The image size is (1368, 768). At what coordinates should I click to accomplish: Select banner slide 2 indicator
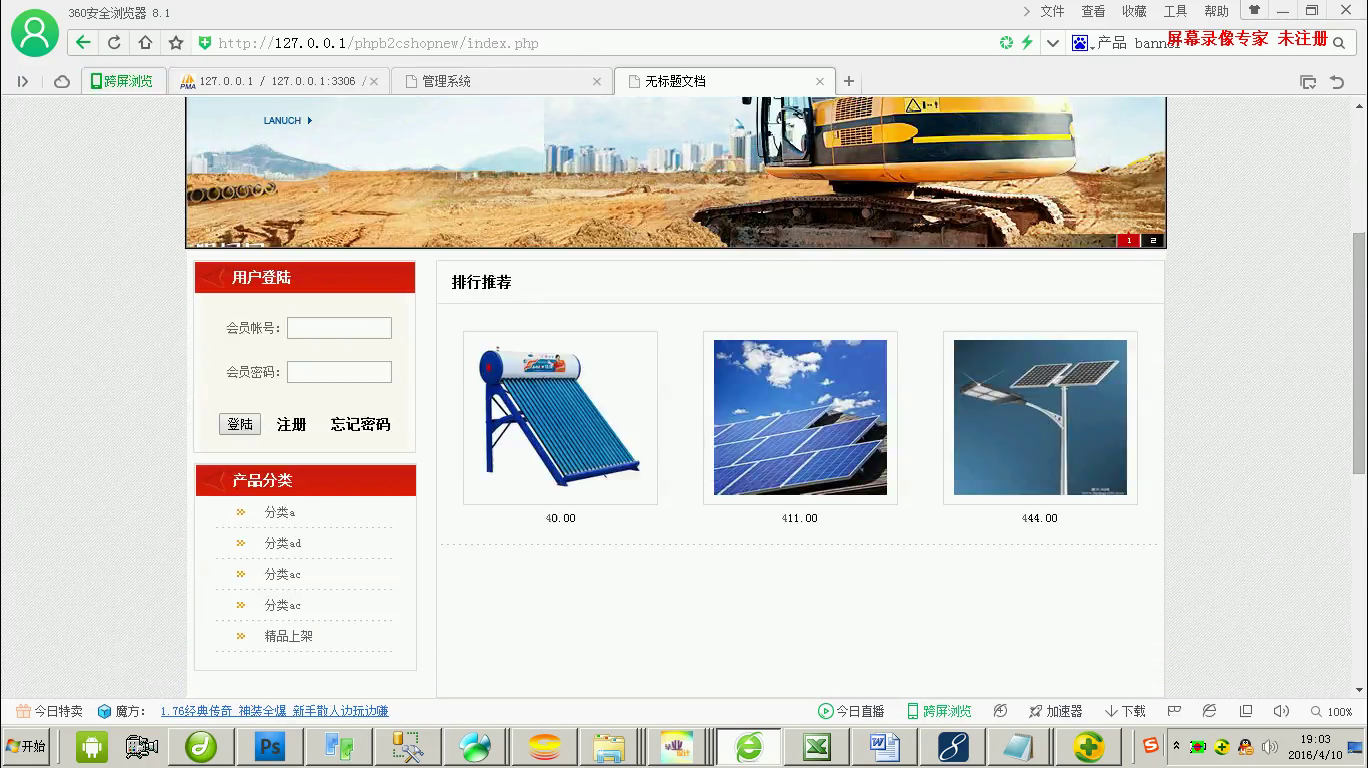[x=1153, y=240]
